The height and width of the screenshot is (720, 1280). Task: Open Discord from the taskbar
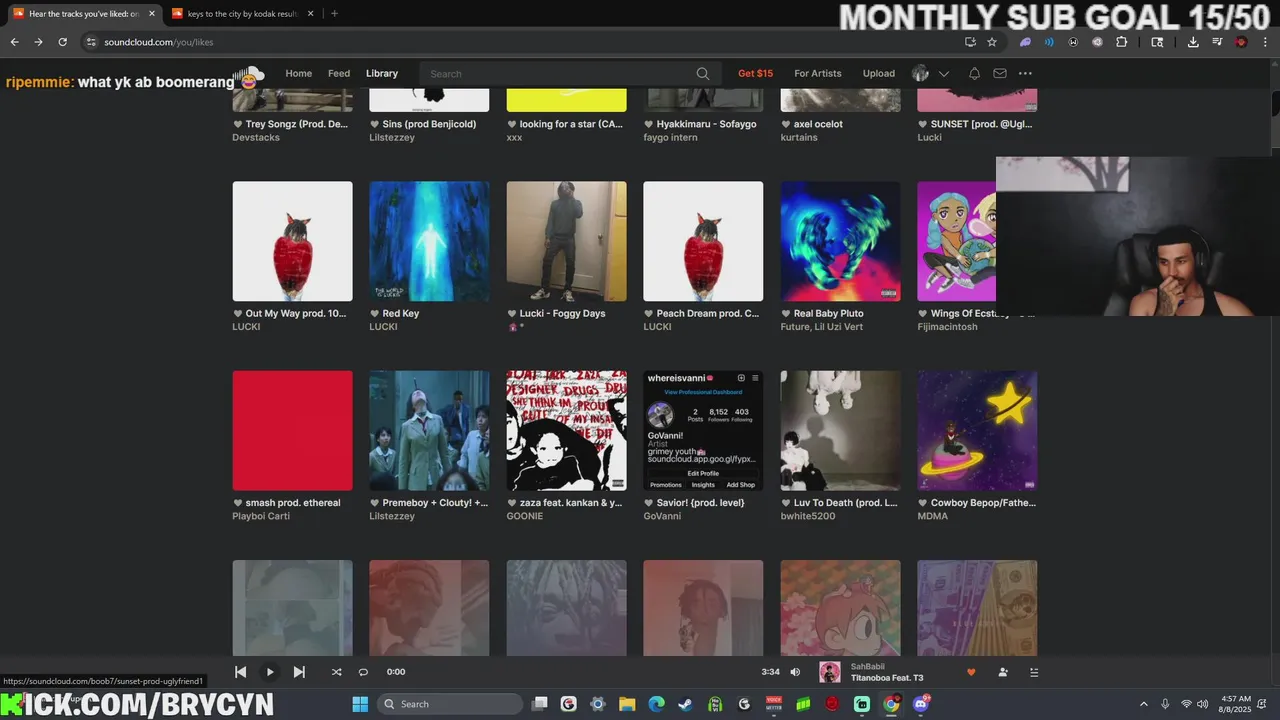coord(920,704)
